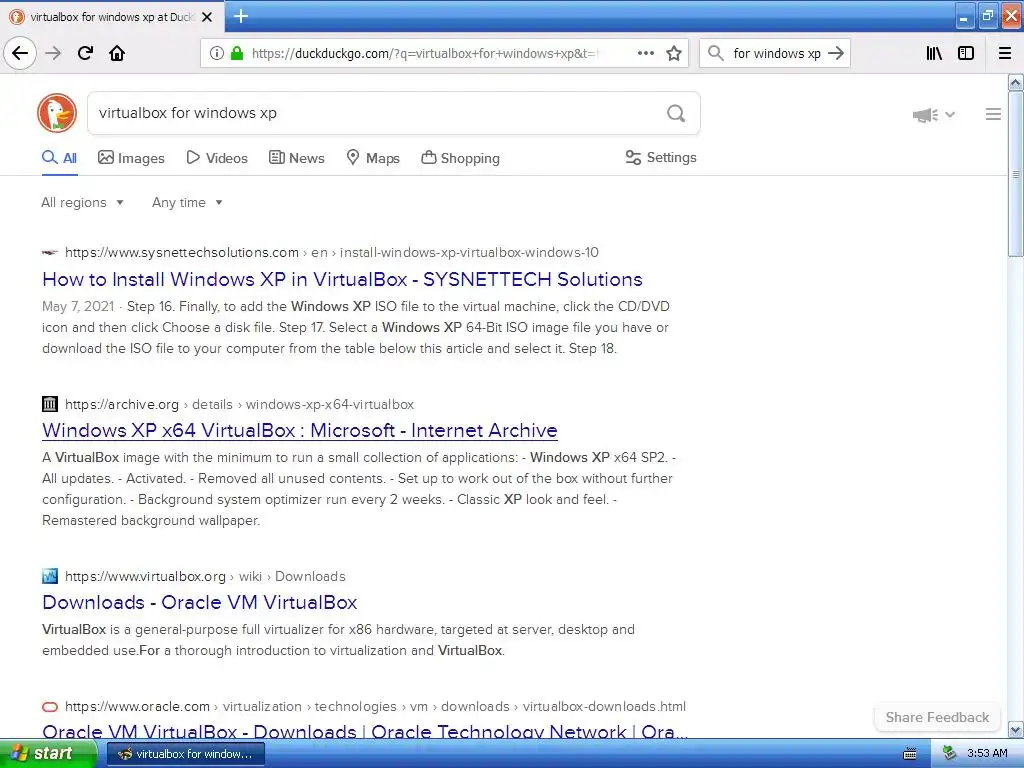The image size is (1024, 768).
Task: Switch to News search tab
Action: coord(296,158)
